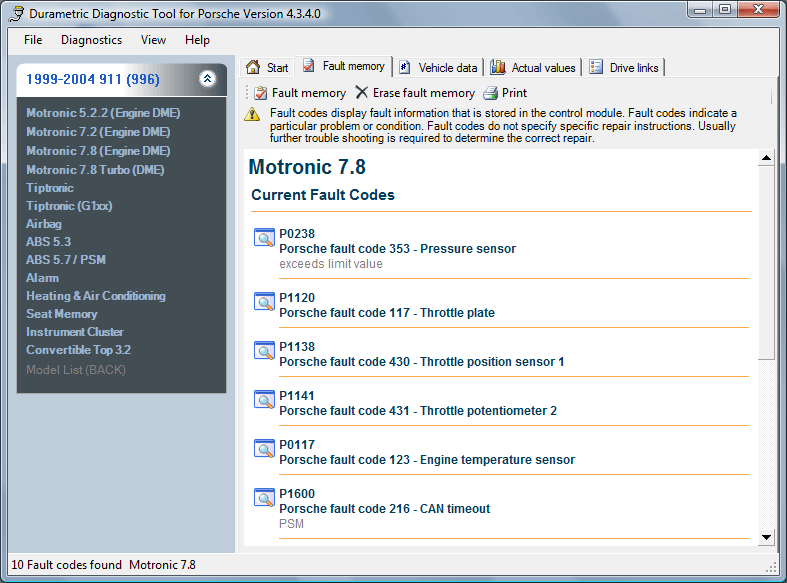
Task: Open the ABS 5.7 / PSM module
Action: [x=66, y=260]
